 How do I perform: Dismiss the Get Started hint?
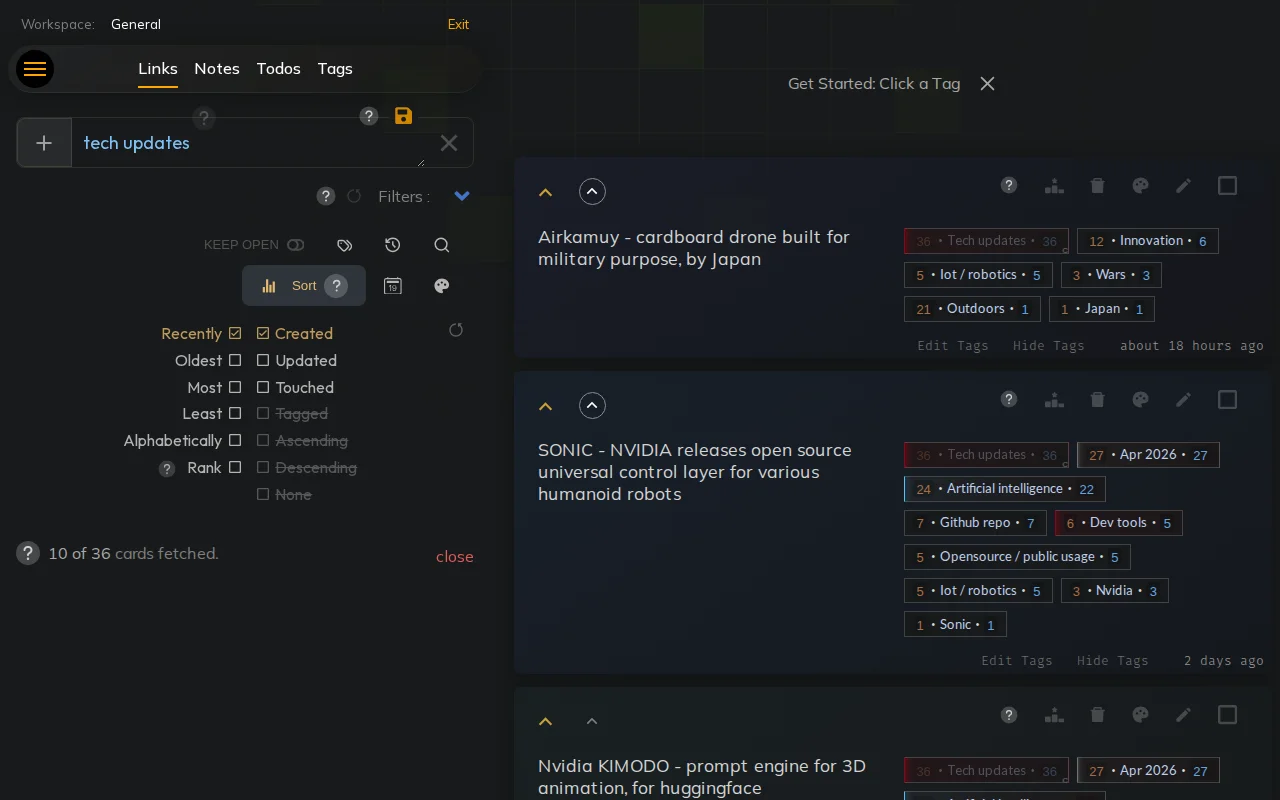(988, 84)
